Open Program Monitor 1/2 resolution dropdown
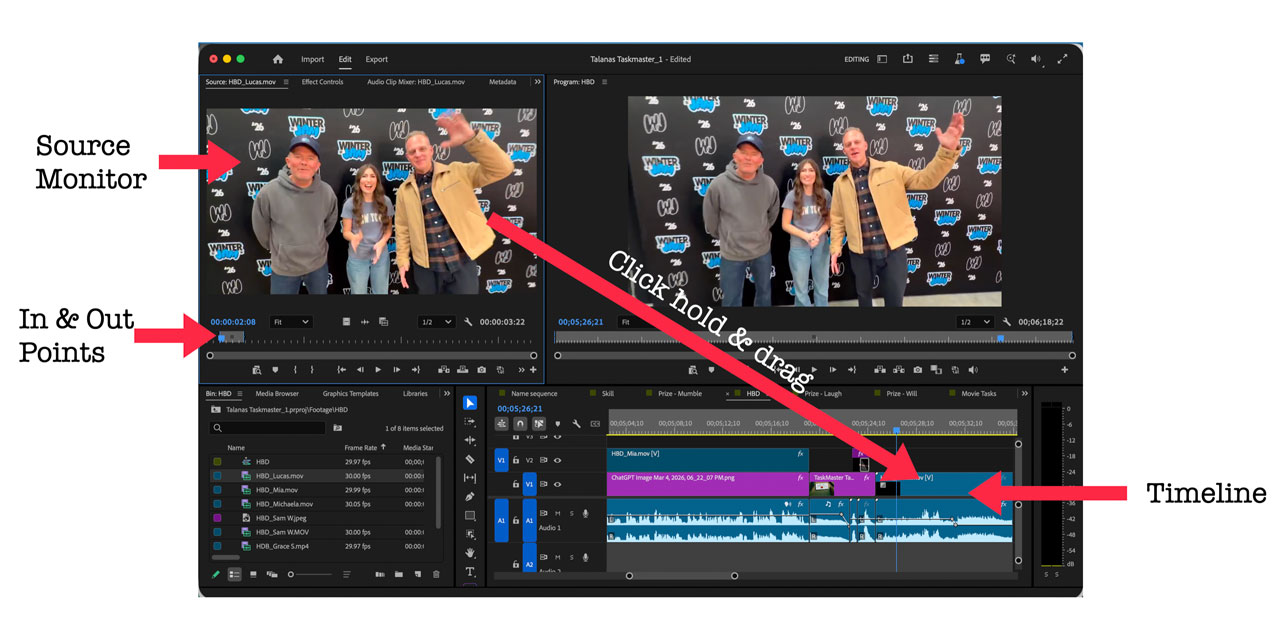 click(x=974, y=322)
